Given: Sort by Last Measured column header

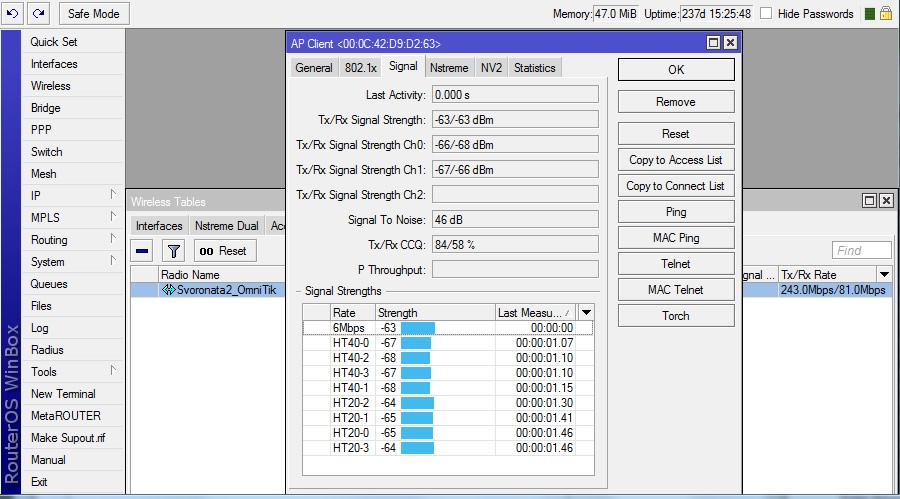Looking at the screenshot, I should coord(534,312).
